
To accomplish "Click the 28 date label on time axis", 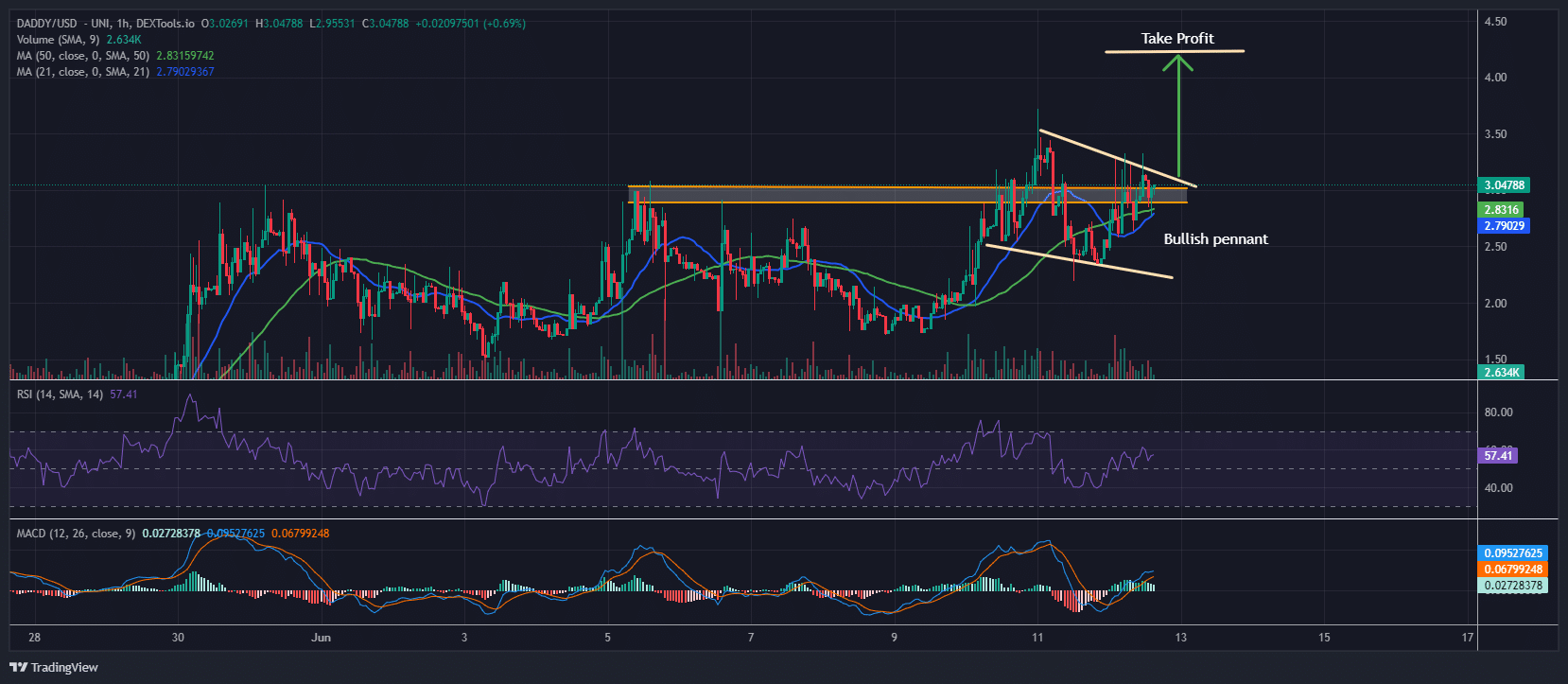I will point(35,638).
